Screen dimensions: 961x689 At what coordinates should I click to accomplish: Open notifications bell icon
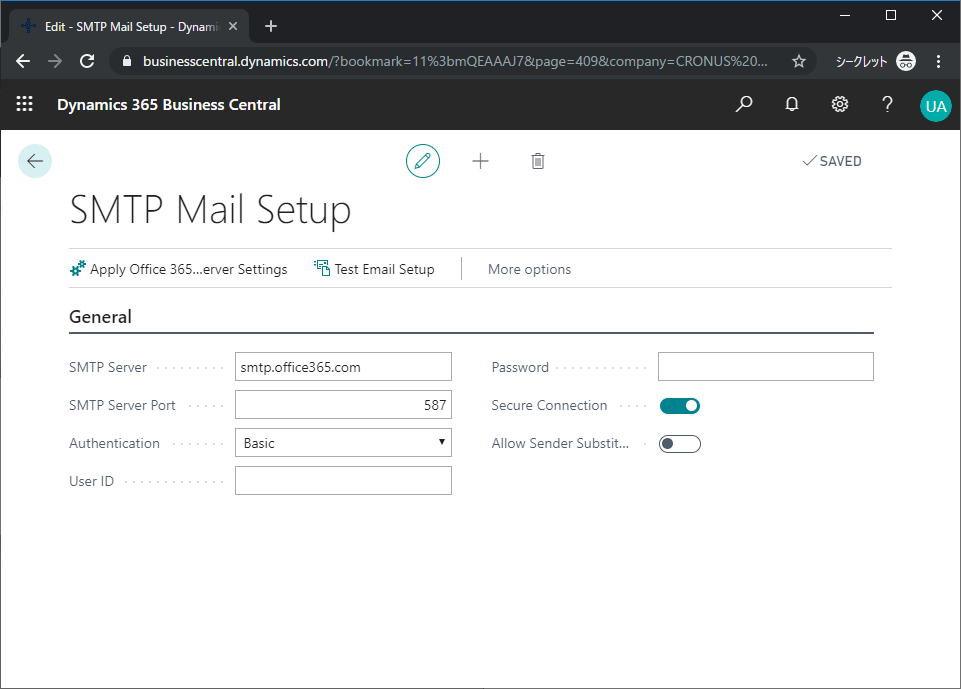coord(792,104)
